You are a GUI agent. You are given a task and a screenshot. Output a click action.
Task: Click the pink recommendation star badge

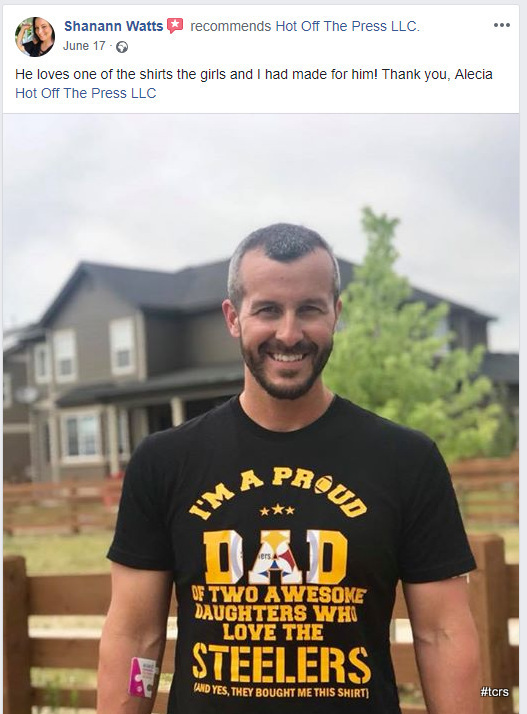[175, 26]
